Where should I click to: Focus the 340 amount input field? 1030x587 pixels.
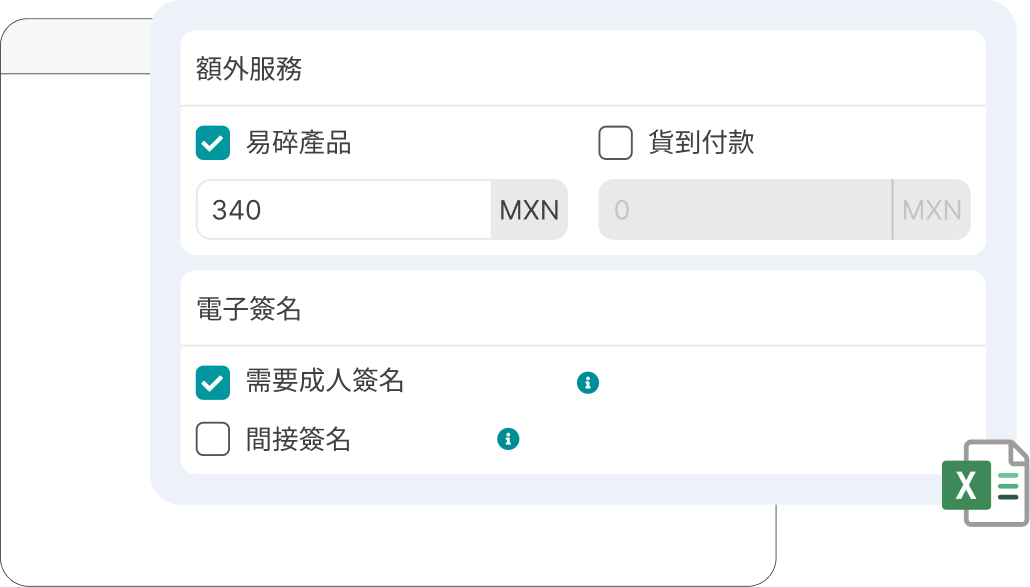(343, 210)
